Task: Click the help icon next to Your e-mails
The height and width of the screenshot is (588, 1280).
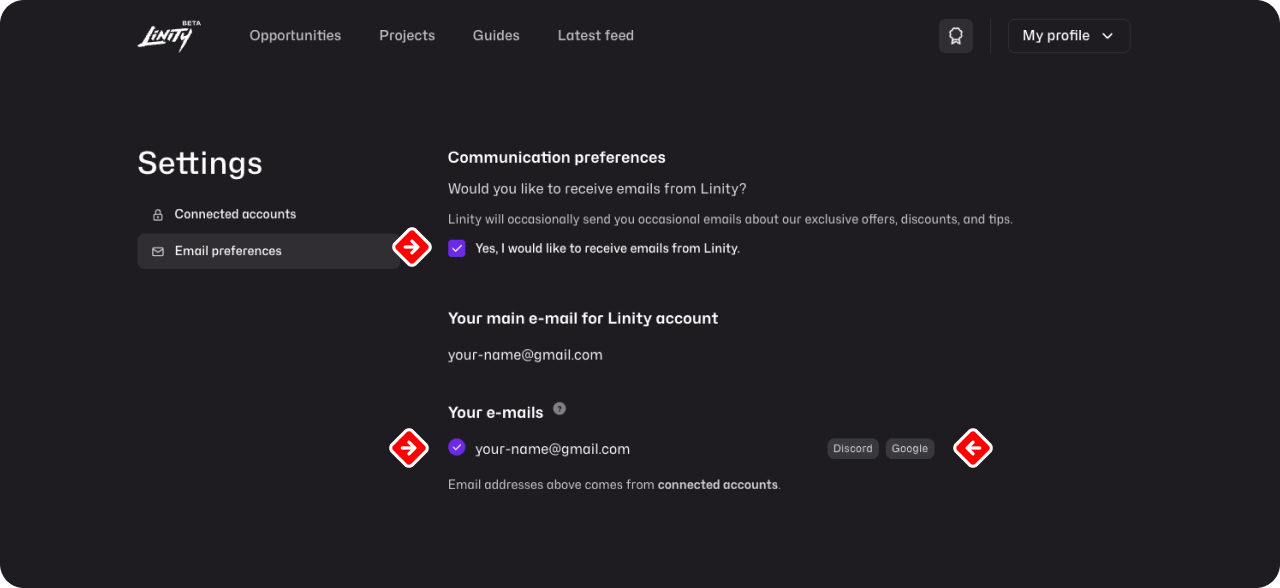Action: tap(560, 409)
